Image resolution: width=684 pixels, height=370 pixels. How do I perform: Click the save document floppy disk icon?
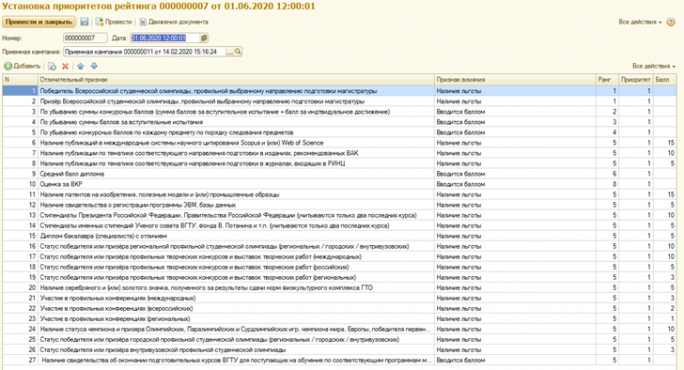(x=84, y=22)
